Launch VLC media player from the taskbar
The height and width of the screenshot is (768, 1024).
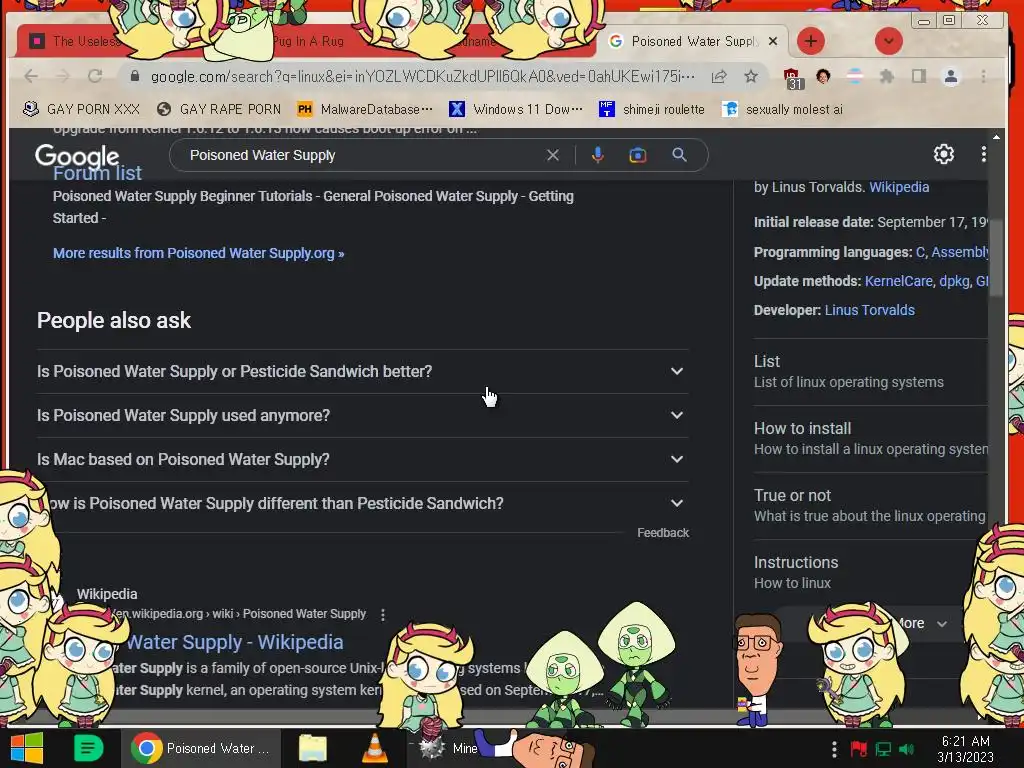click(x=375, y=748)
